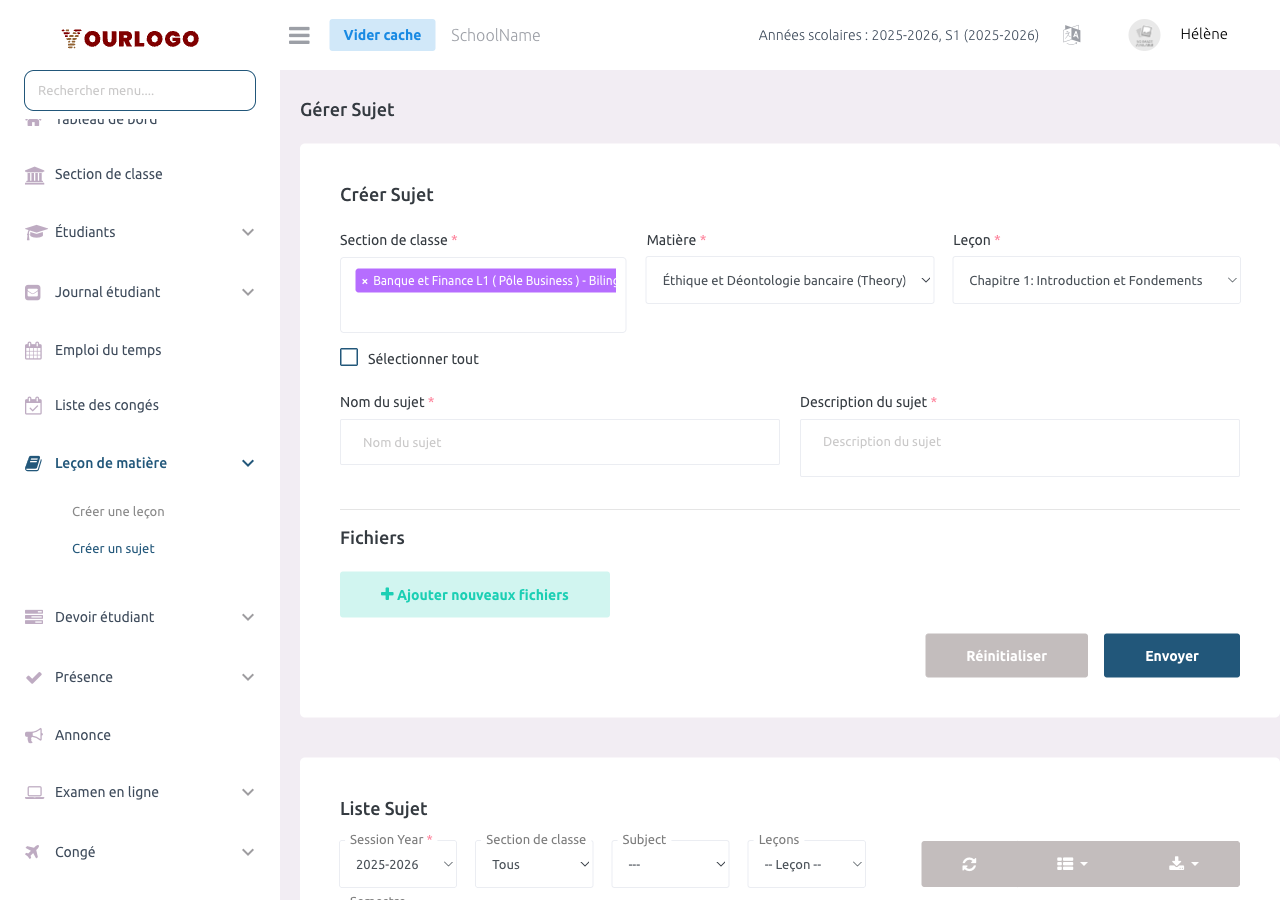This screenshot has width=1280, height=900.
Task: Click the hamburger menu icon
Action: [x=299, y=35]
